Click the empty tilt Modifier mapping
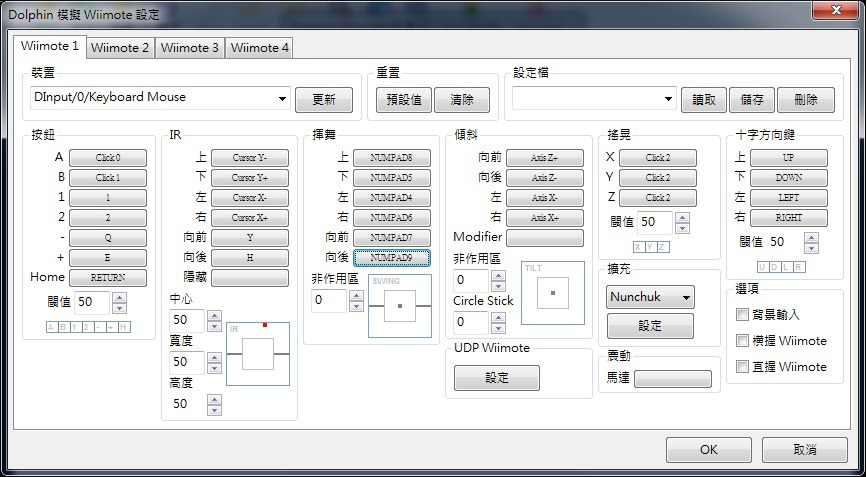The image size is (867, 477). click(545, 238)
